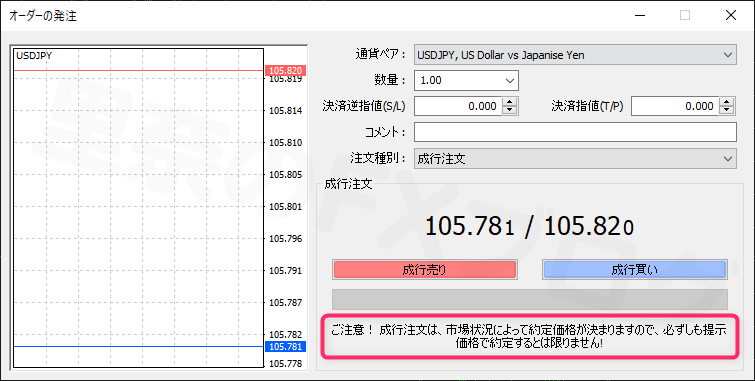Click the USDJPY chart label

(34, 55)
